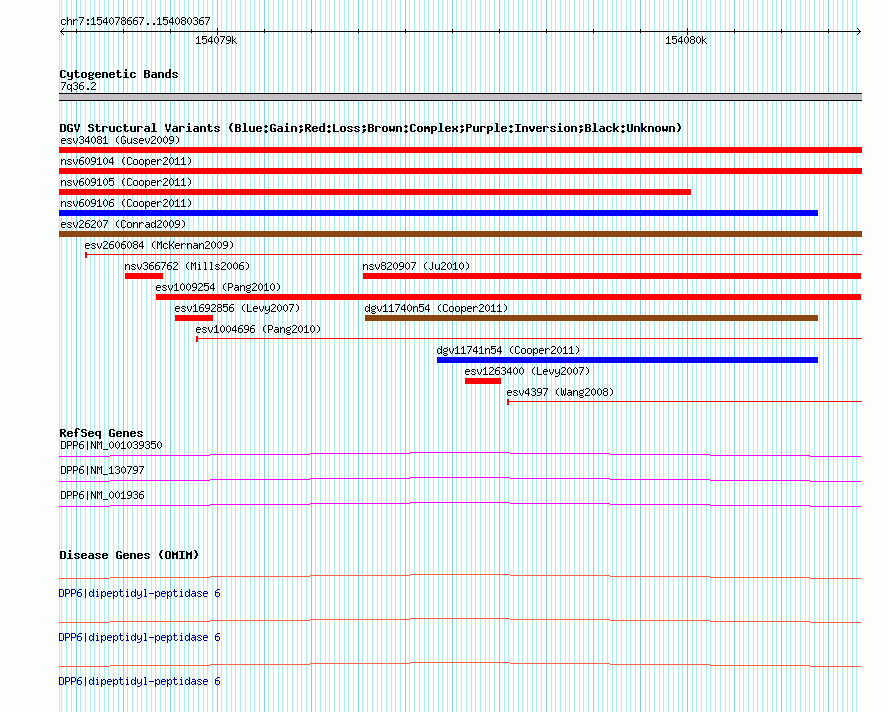890x712 pixels.
Task: Click the brown esv26207 (Conrad2009) complex bar
Action: (460, 234)
